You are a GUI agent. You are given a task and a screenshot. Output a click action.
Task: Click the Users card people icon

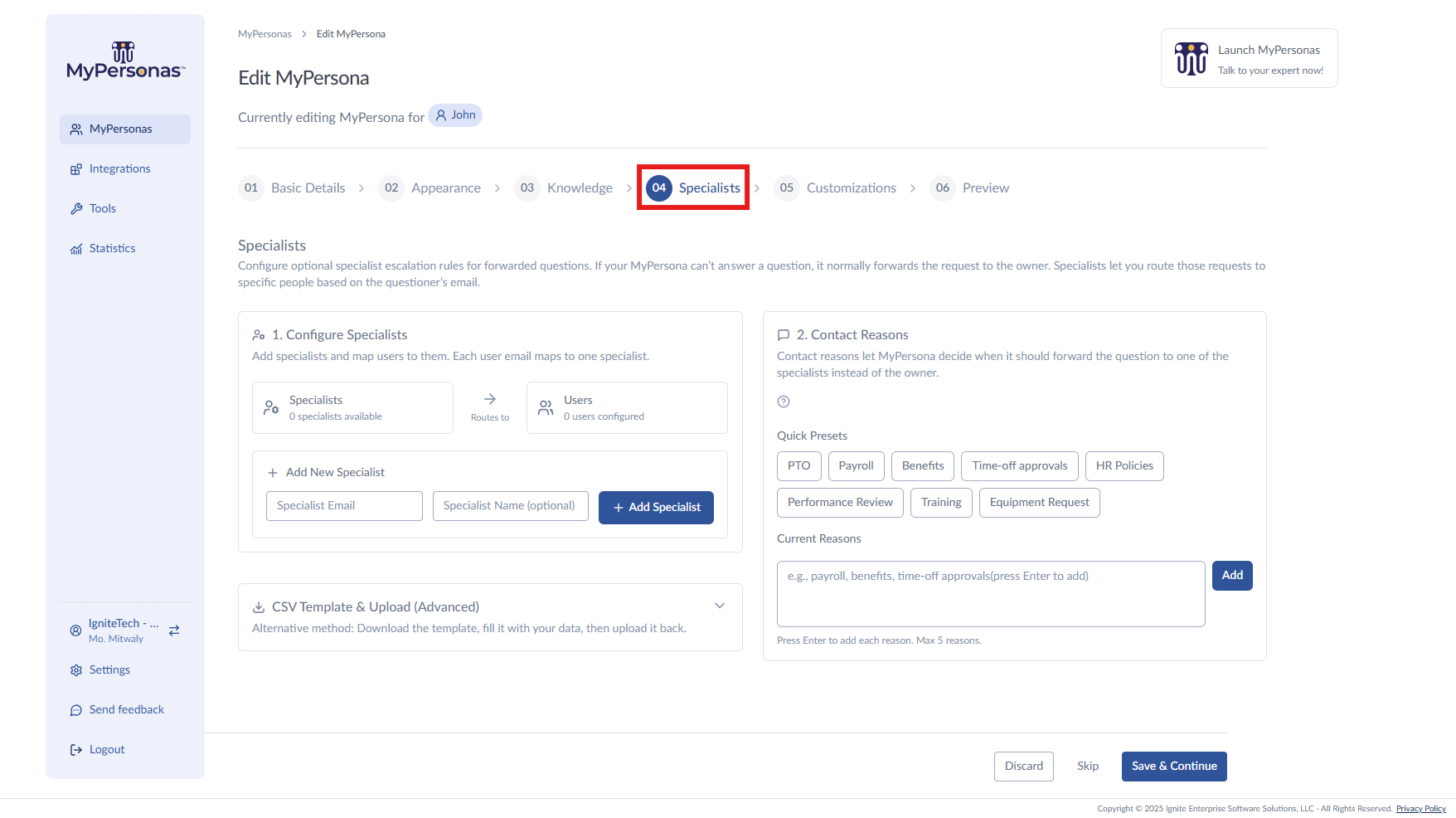tap(546, 407)
